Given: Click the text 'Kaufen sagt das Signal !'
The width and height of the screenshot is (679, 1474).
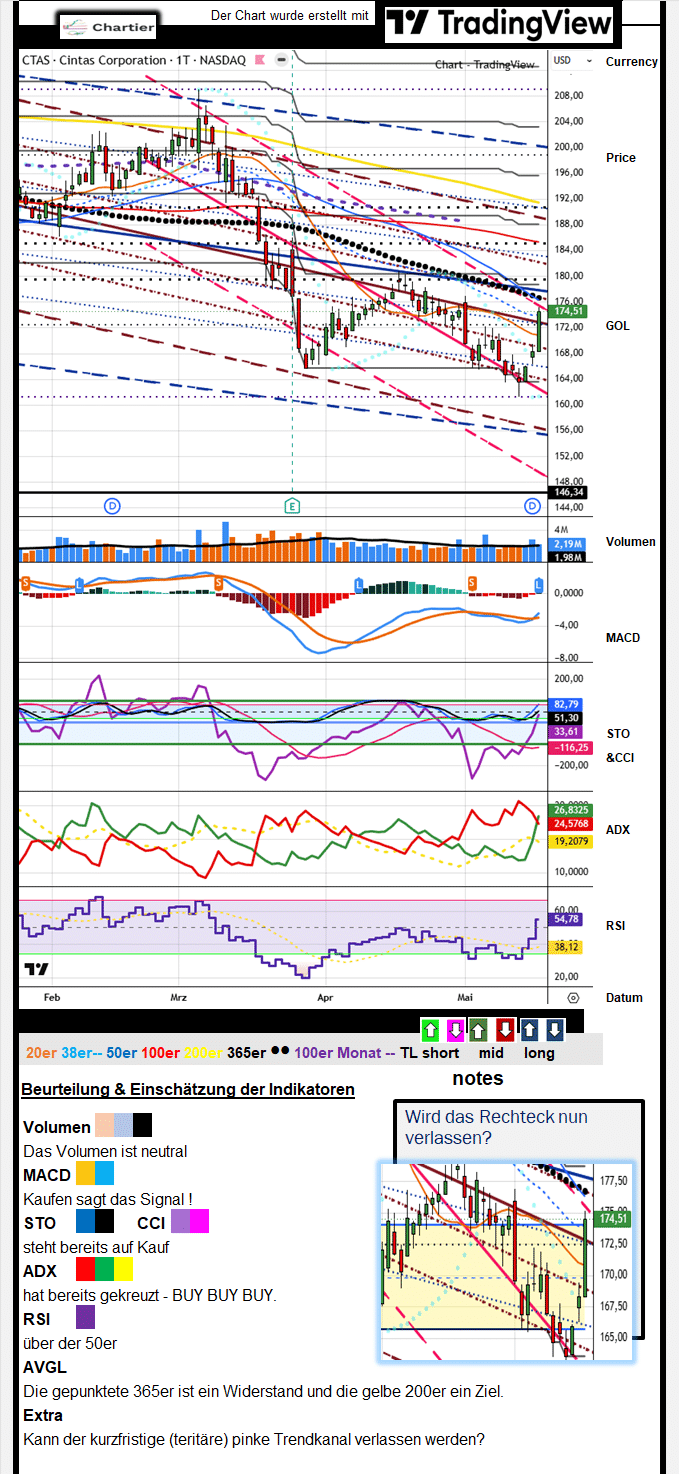Looking at the screenshot, I should (x=107, y=1199).
